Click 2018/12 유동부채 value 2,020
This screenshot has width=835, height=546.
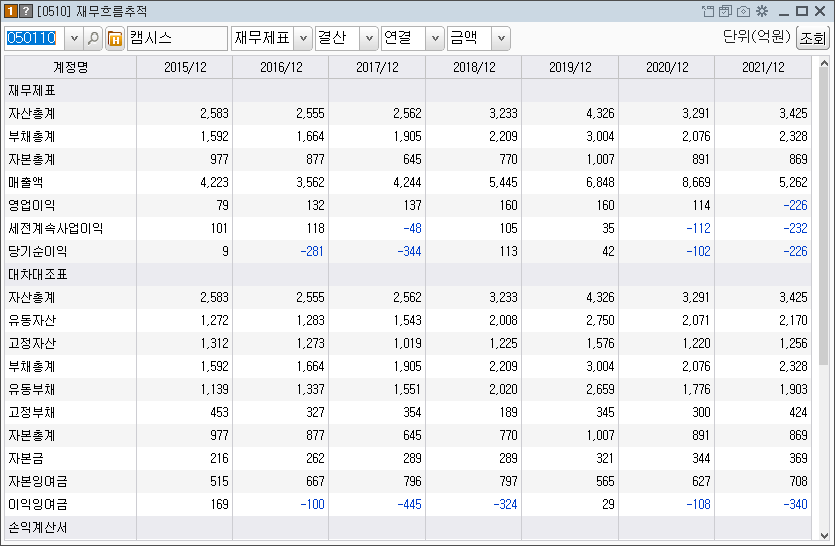503,389
